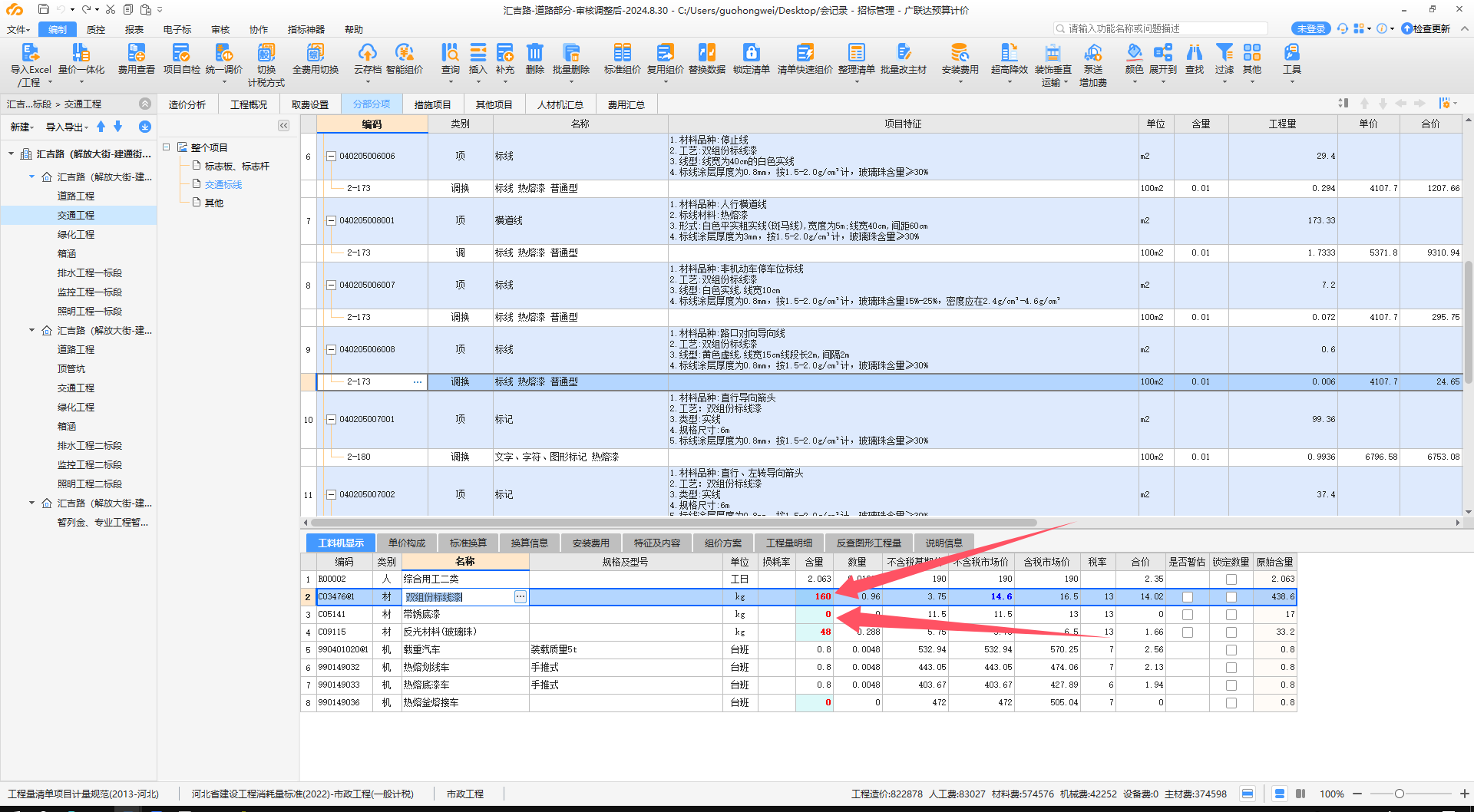Collapse the second 汇吉路 project node

(31, 330)
